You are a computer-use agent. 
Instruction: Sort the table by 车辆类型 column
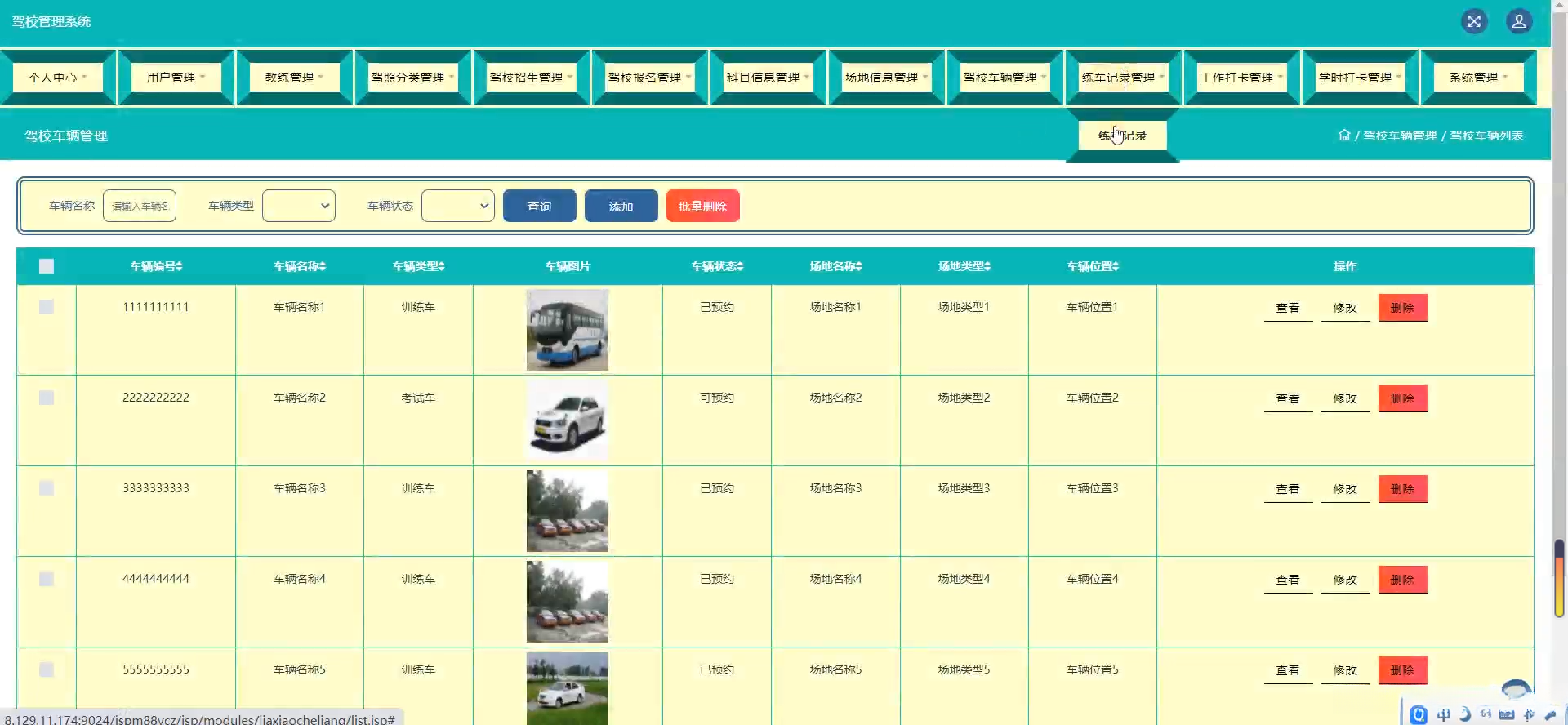[418, 266]
